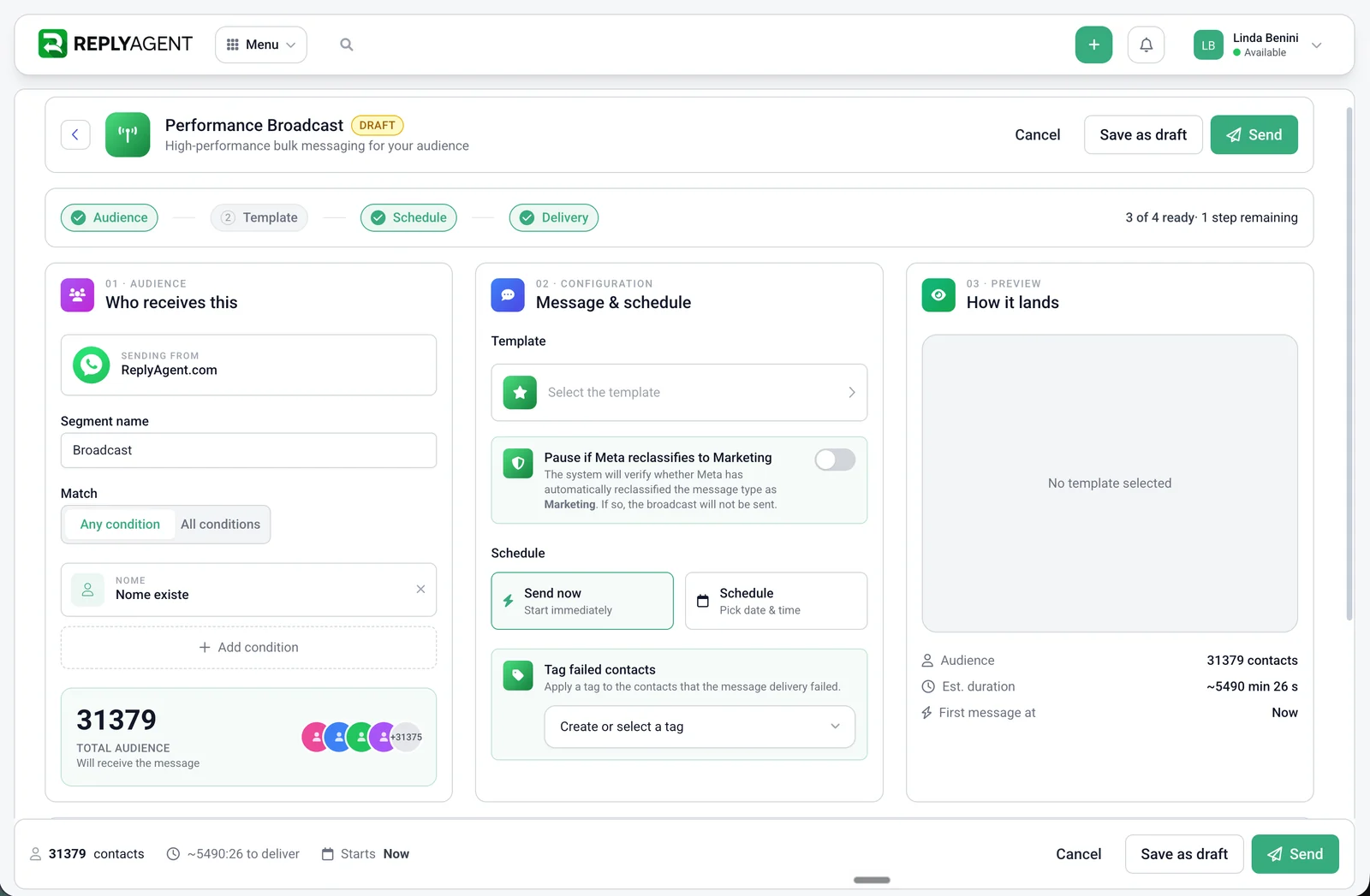1370x896 pixels.
Task: Click the WhatsApp sender icon
Action: pyautogui.click(x=92, y=365)
